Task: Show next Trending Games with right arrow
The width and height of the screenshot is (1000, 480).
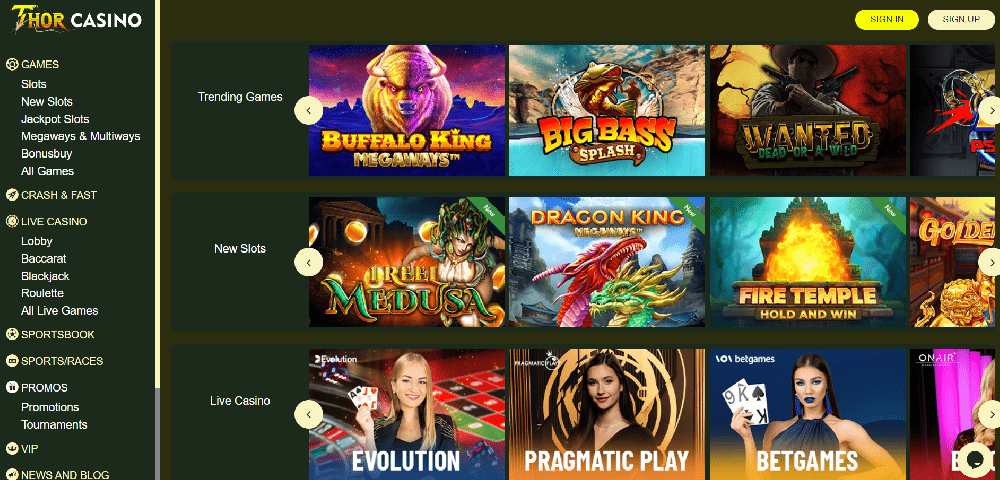Action: (990, 111)
